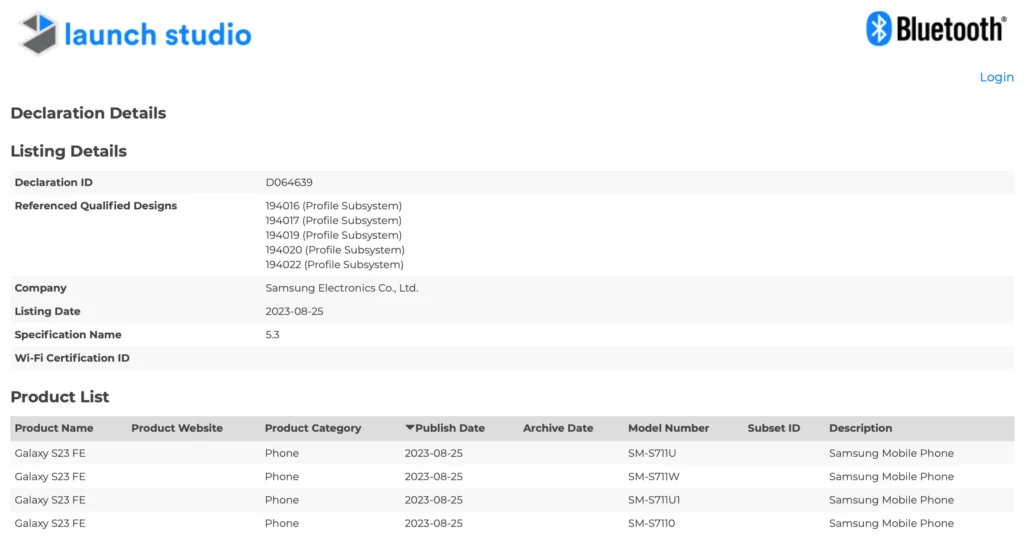Click Samsung Mobile Phone description in SM-S7110 row
1024x552 pixels.
(891, 524)
